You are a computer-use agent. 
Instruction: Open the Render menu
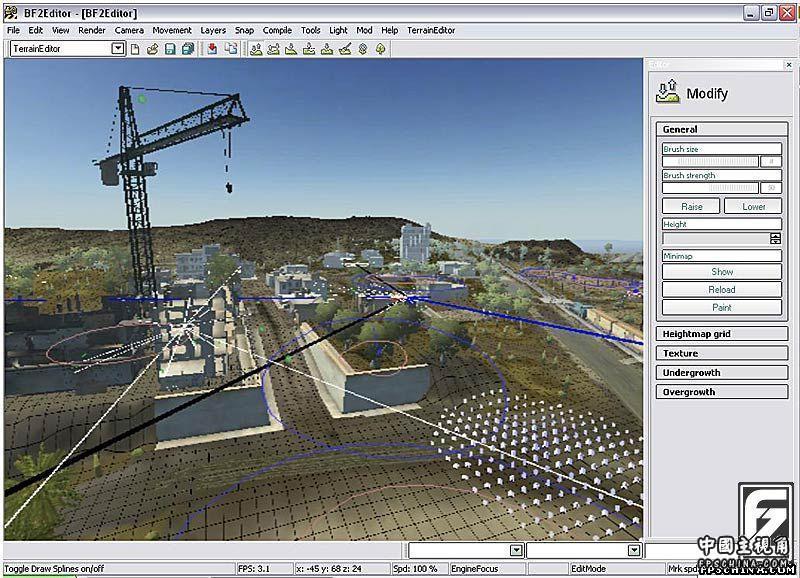(92, 30)
